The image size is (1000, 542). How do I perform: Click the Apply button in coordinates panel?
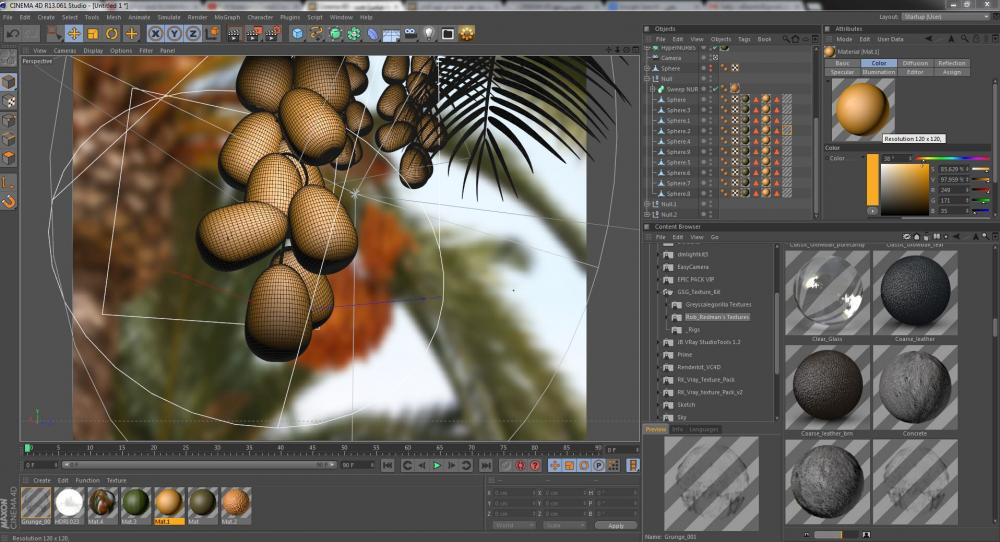(x=615, y=525)
